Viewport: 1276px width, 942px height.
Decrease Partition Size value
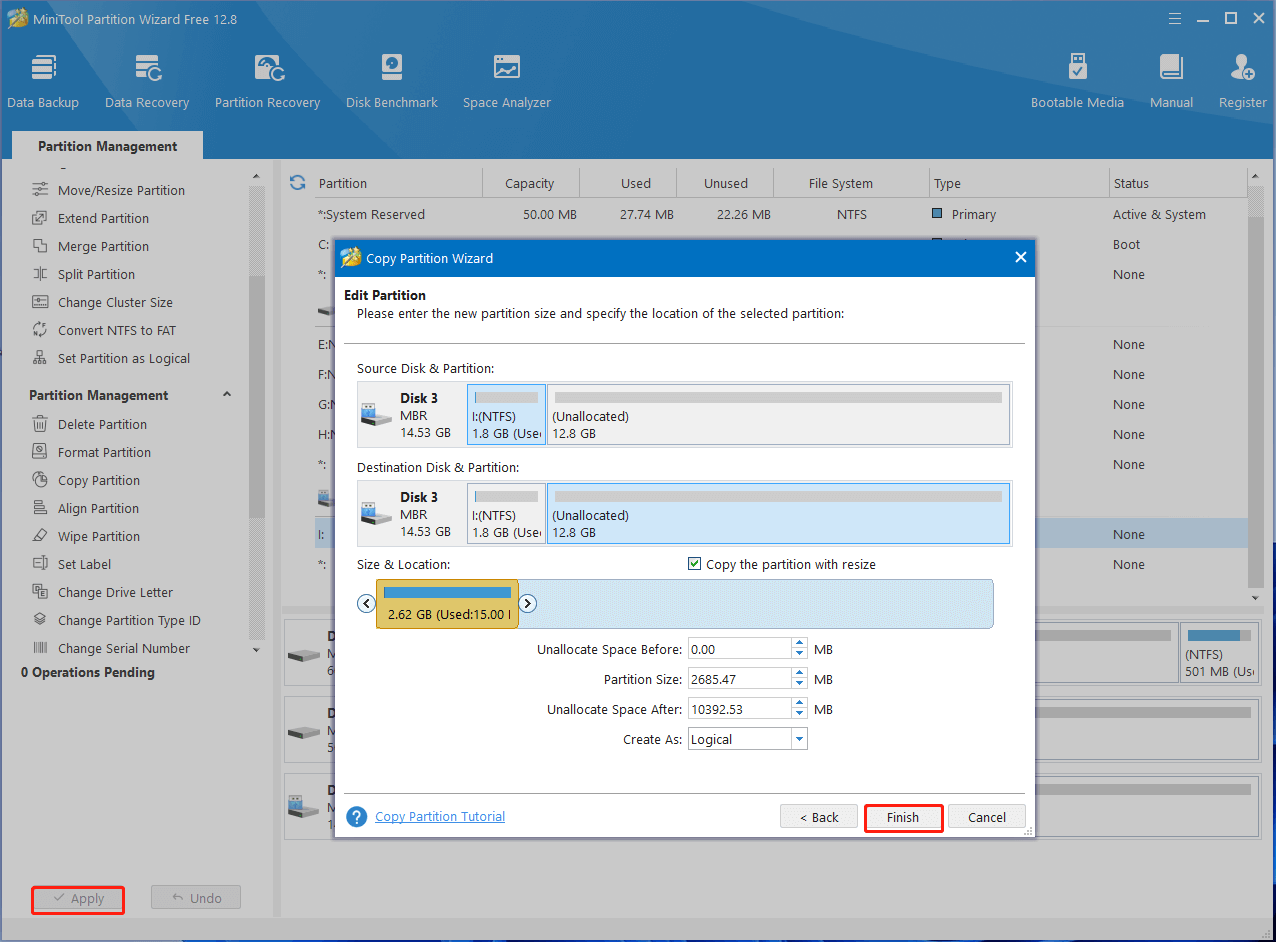click(799, 684)
